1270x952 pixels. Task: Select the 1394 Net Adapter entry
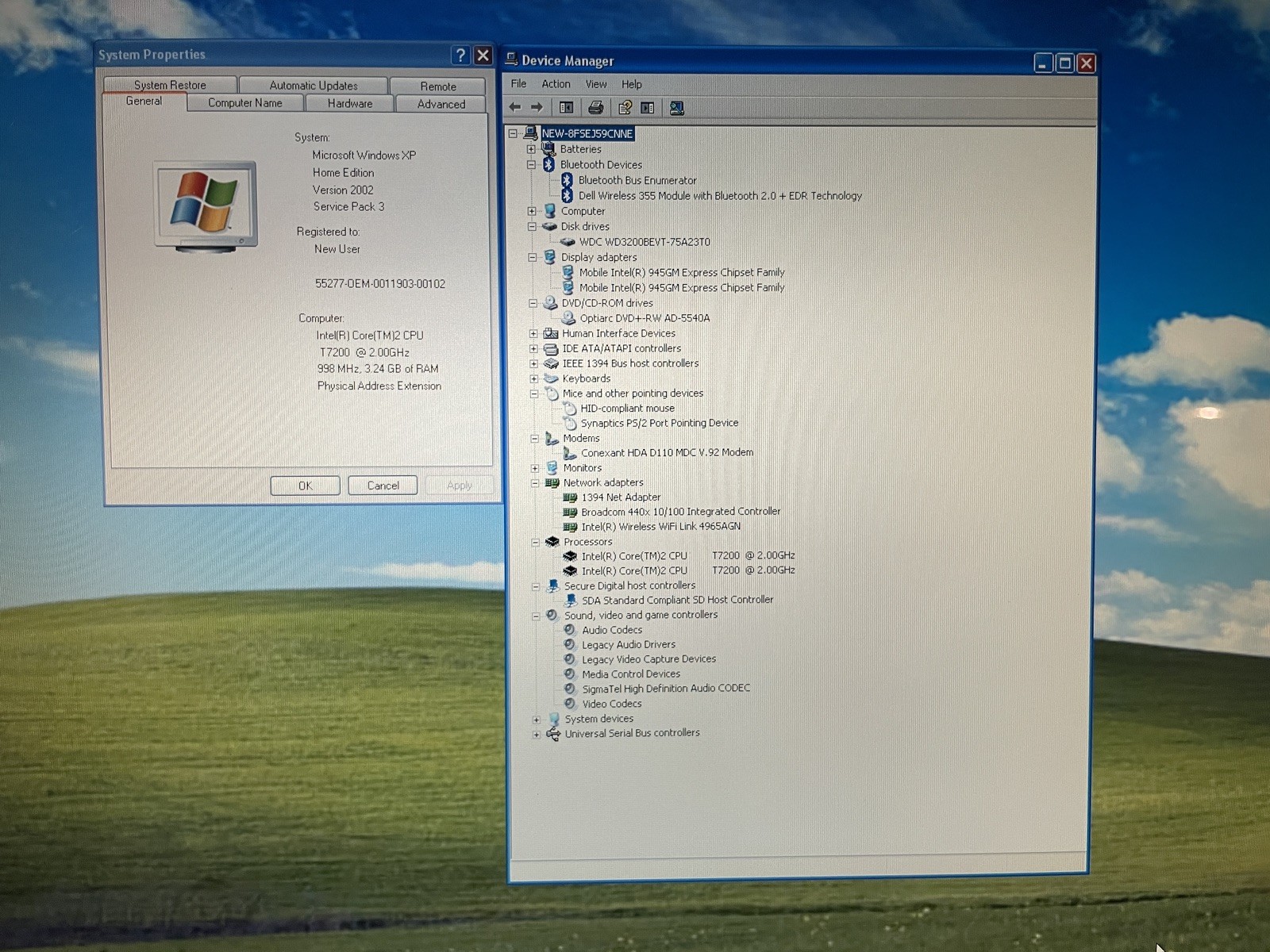coord(621,497)
